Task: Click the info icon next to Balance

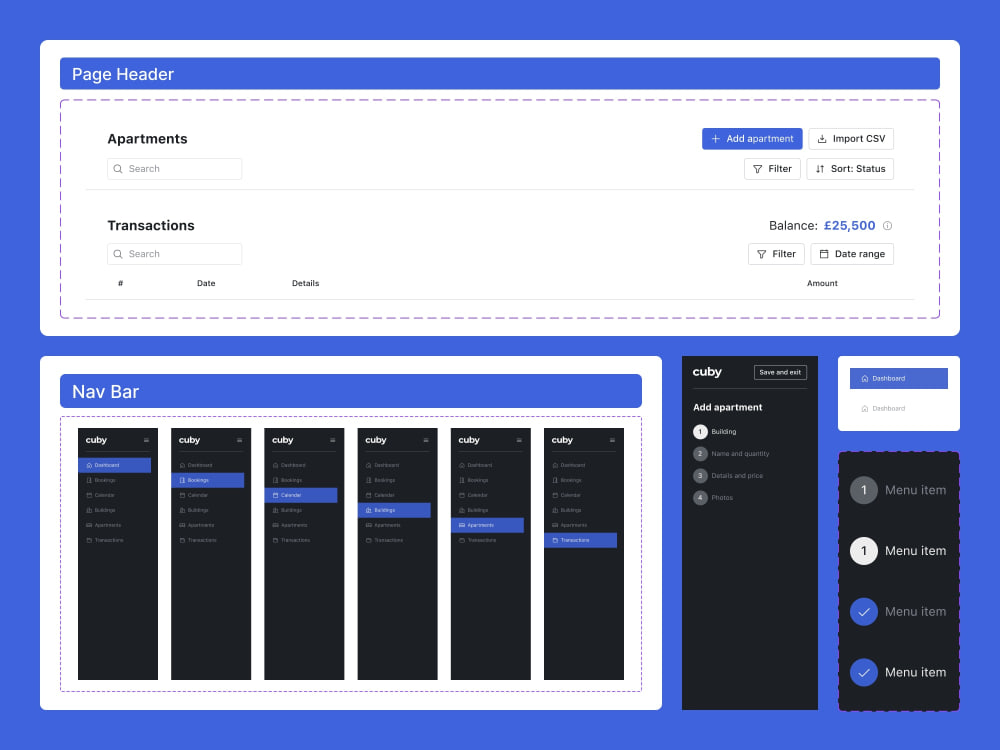Action: 887,226
